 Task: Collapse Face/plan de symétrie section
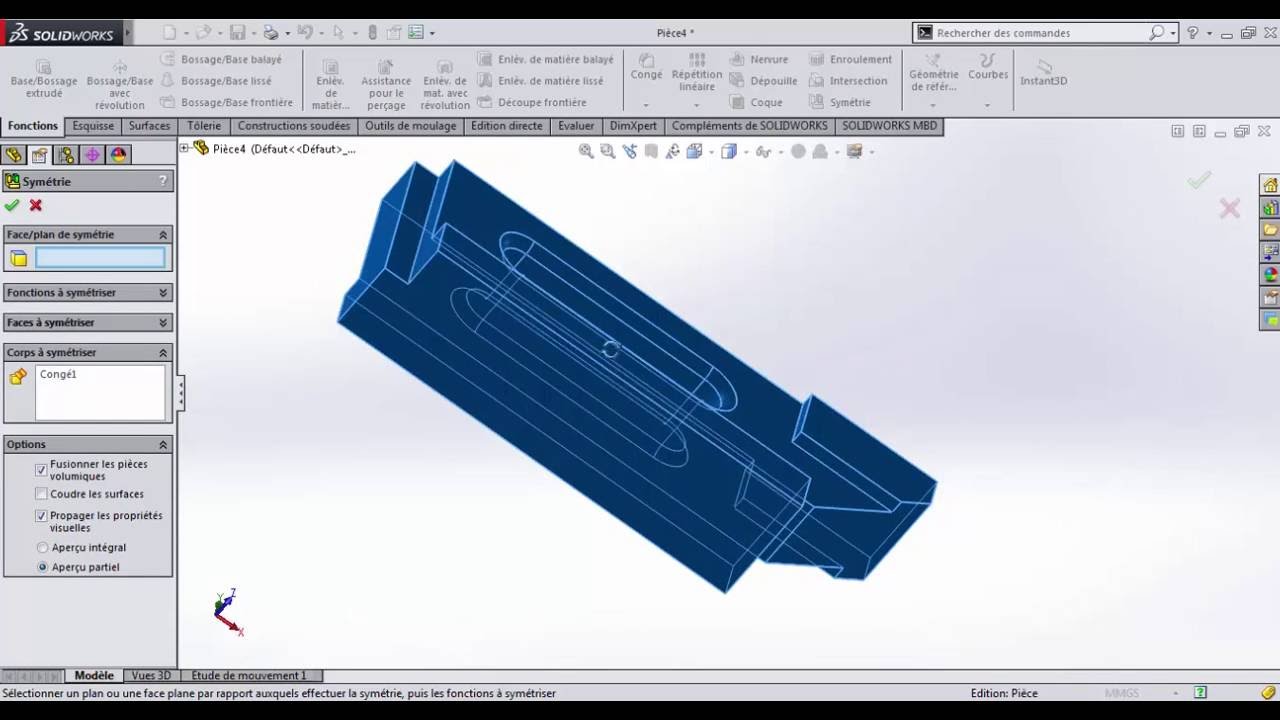click(163, 234)
